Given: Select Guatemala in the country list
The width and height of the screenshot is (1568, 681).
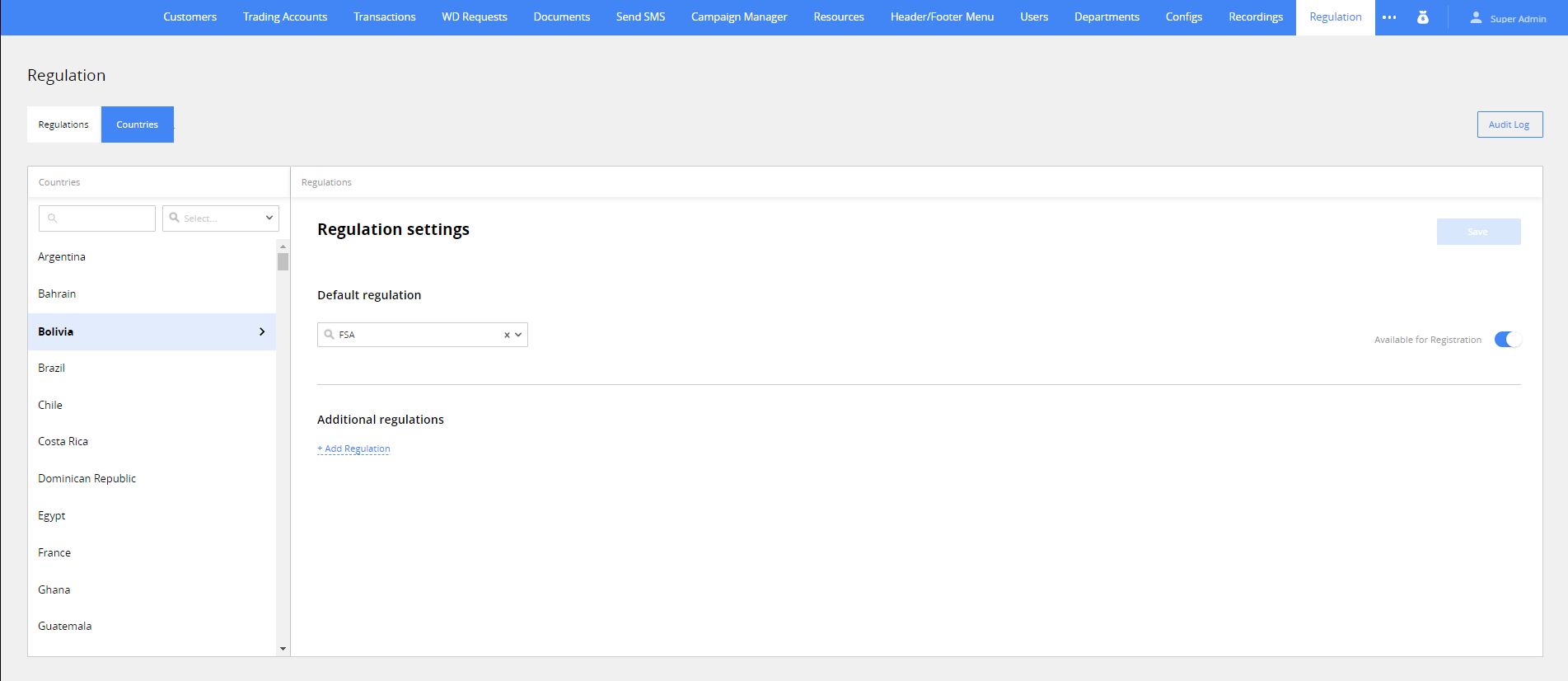Looking at the screenshot, I should (152, 627).
